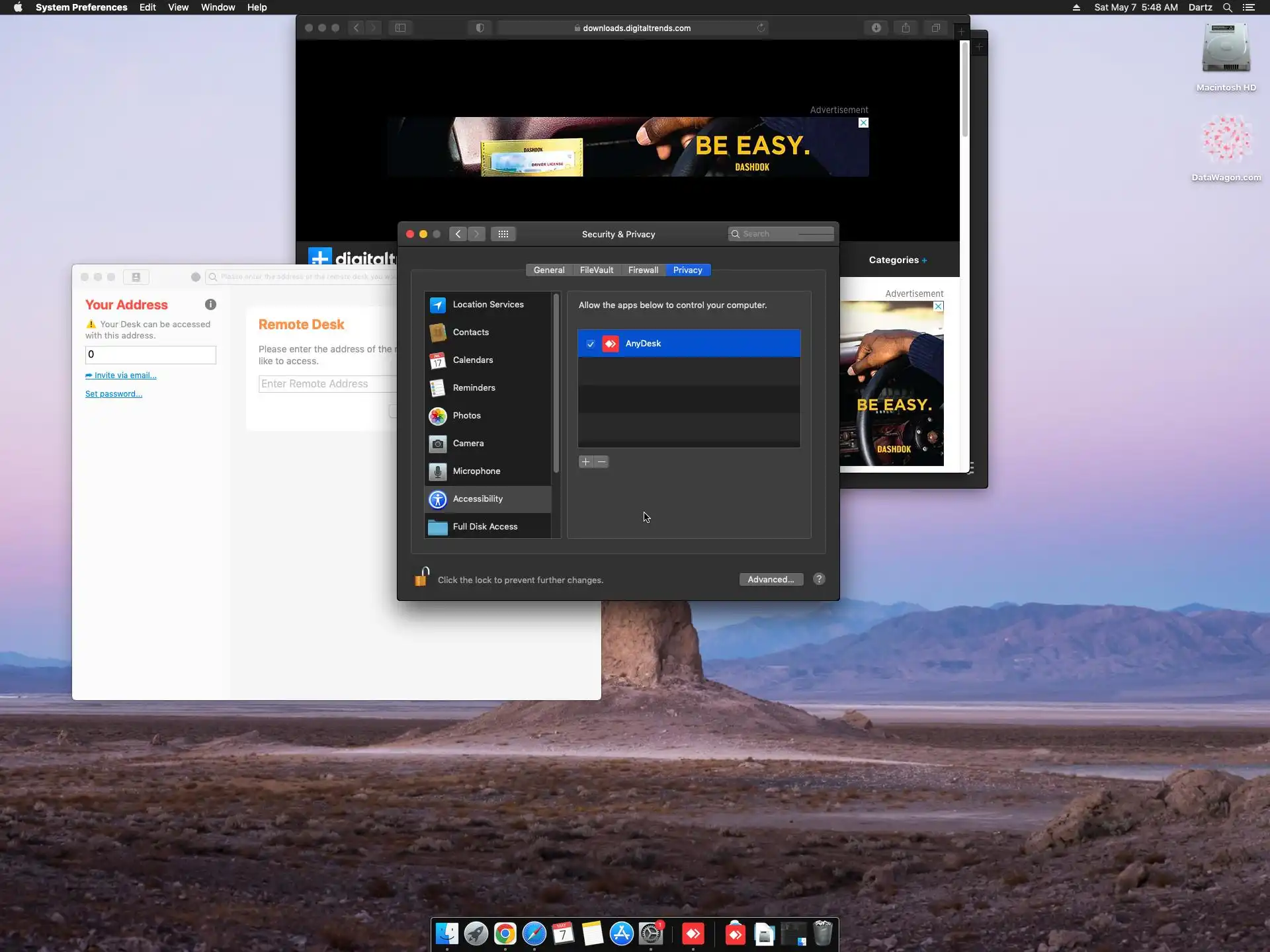Viewport: 1270px width, 952px height.
Task: Click the Safari downloads icon
Action: point(876,28)
